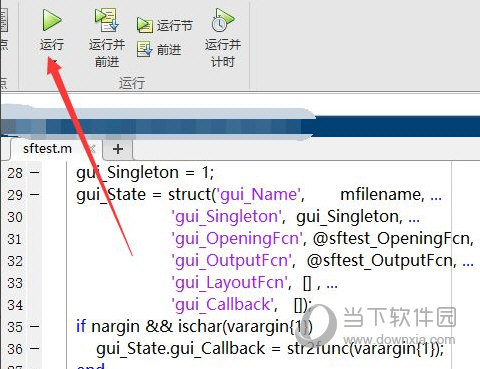Click Advance (前进) button
This screenshot has height=369, width=480.
click(159, 50)
